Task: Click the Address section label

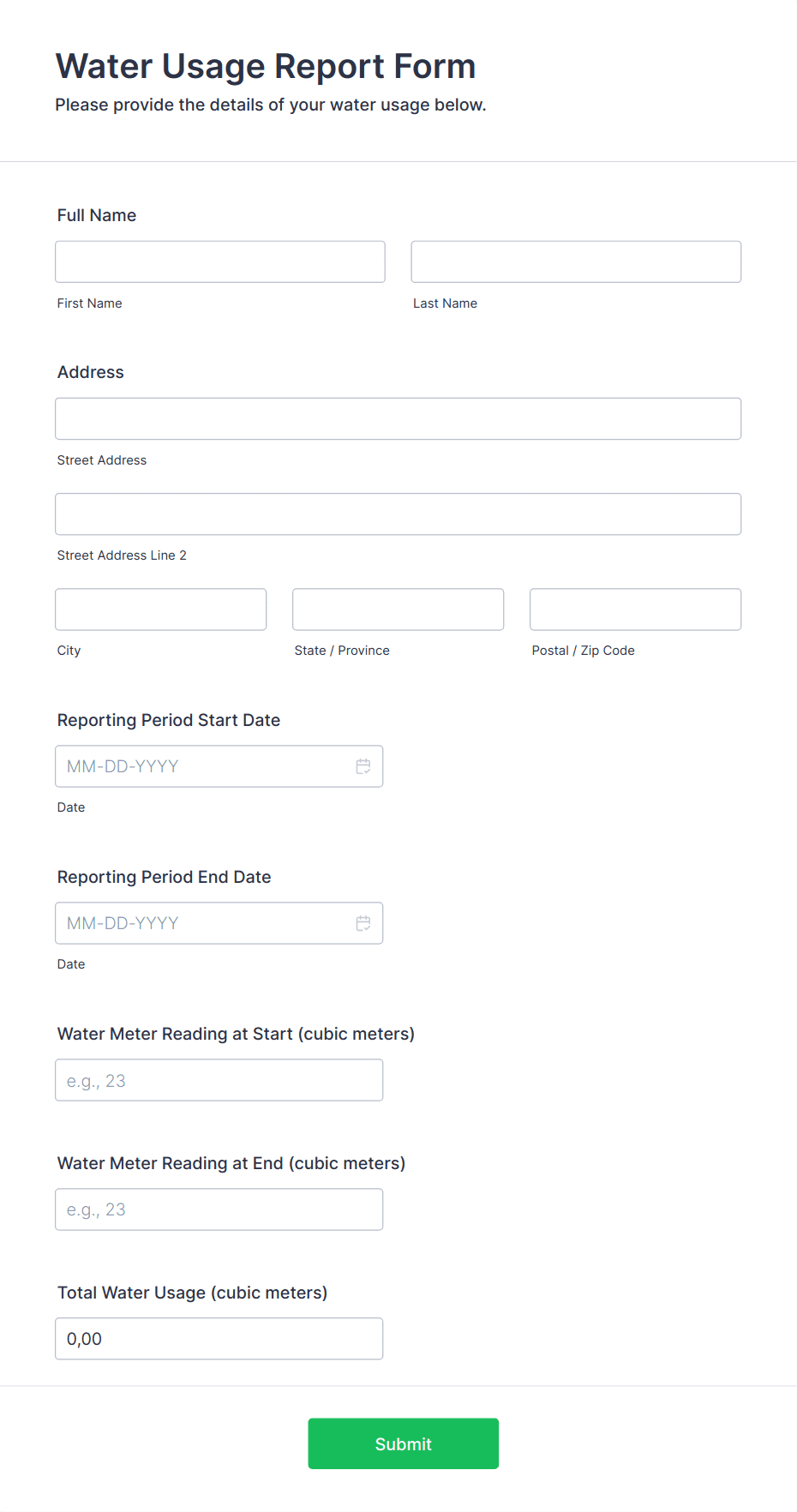Action: [91, 372]
